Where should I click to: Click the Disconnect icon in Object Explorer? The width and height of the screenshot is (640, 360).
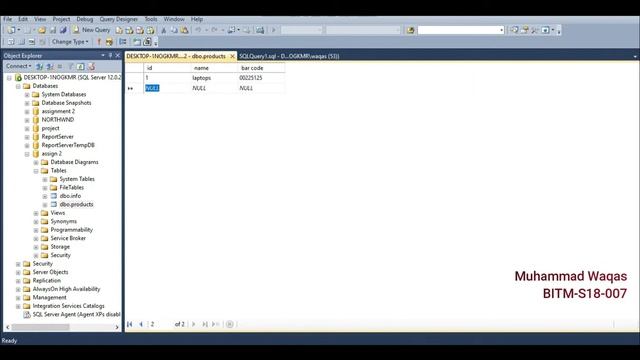(x=50, y=66)
